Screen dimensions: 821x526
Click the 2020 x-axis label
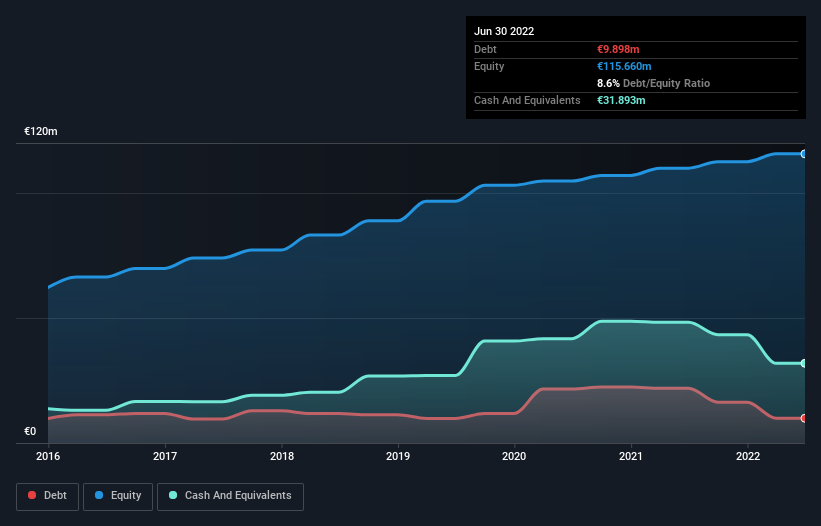pos(514,456)
